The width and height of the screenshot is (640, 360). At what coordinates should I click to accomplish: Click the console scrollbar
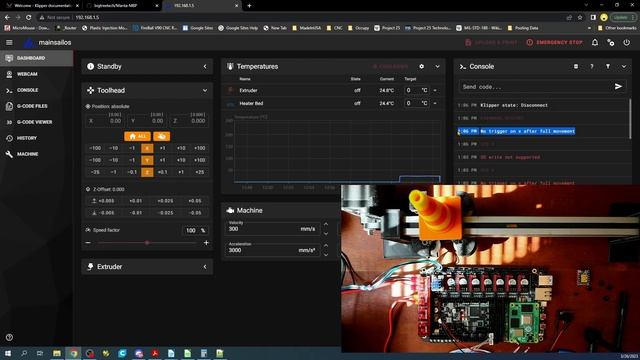pyautogui.click(x=631, y=118)
